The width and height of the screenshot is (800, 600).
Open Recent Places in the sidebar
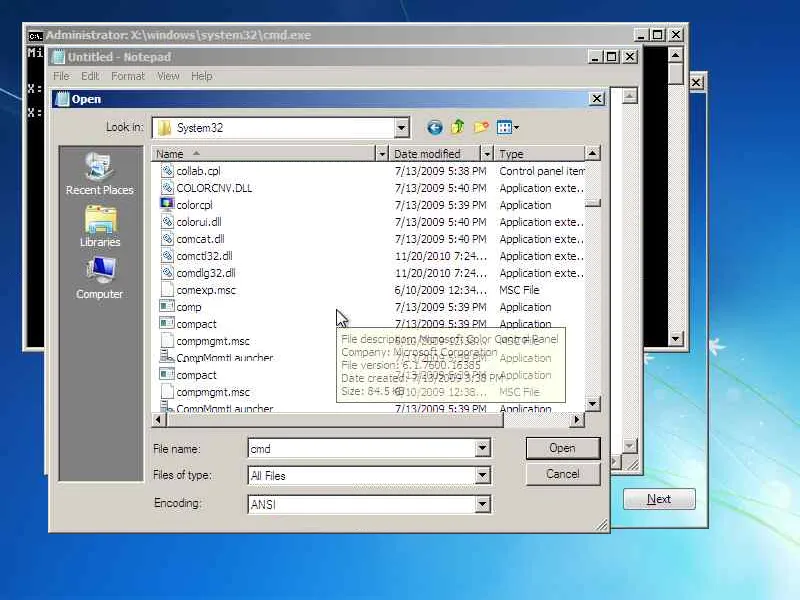click(x=99, y=174)
